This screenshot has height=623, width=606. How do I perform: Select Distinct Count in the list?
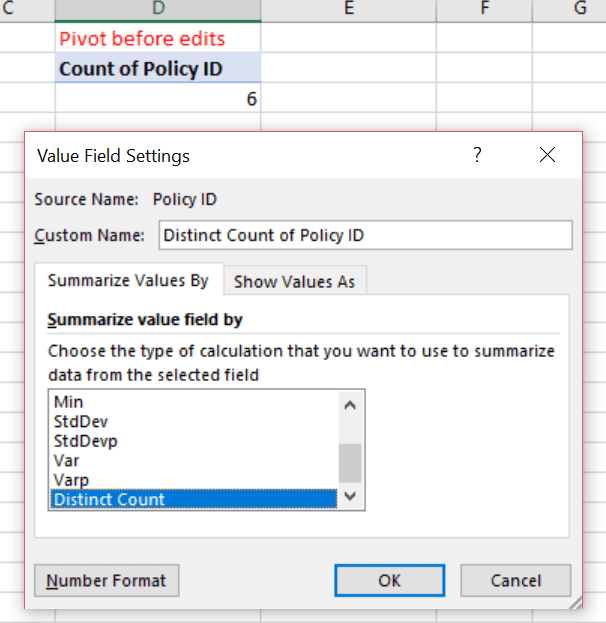tap(194, 499)
